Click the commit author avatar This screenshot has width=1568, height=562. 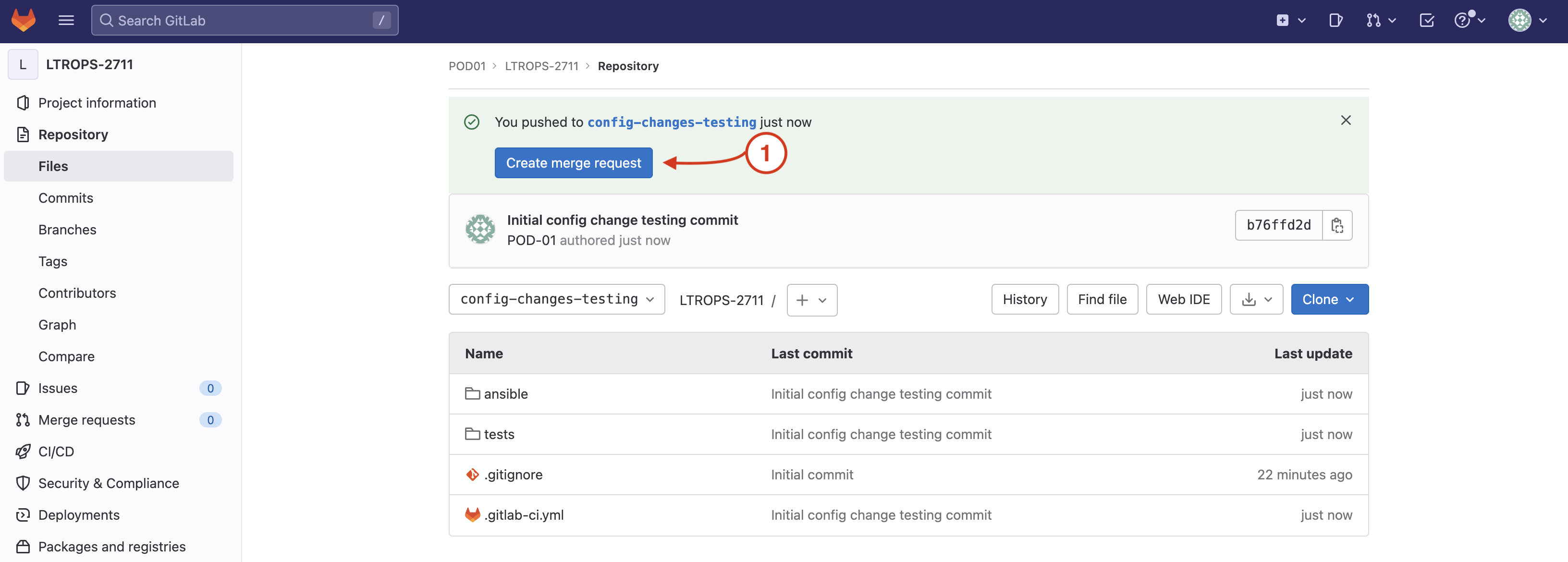(480, 229)
